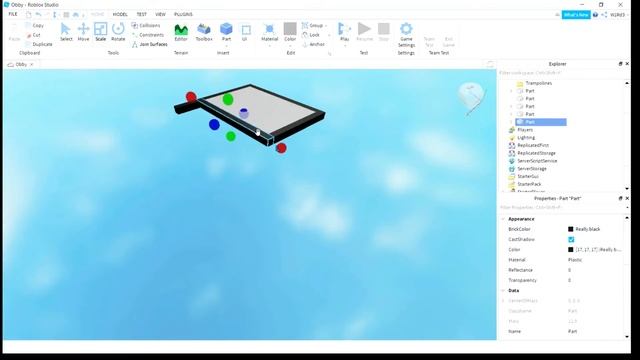Open dropdown arrow under Part button
Image resolution: width=640 pixels, height=360 pixels.
226,45
